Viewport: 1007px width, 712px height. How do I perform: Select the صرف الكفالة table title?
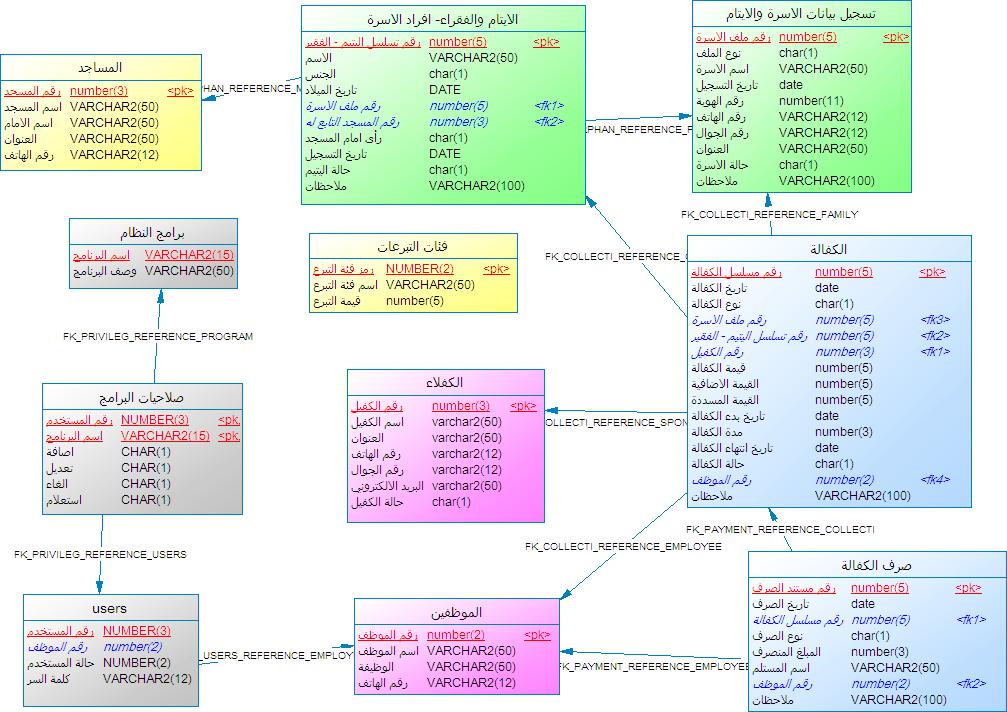[x=876, y=565]
